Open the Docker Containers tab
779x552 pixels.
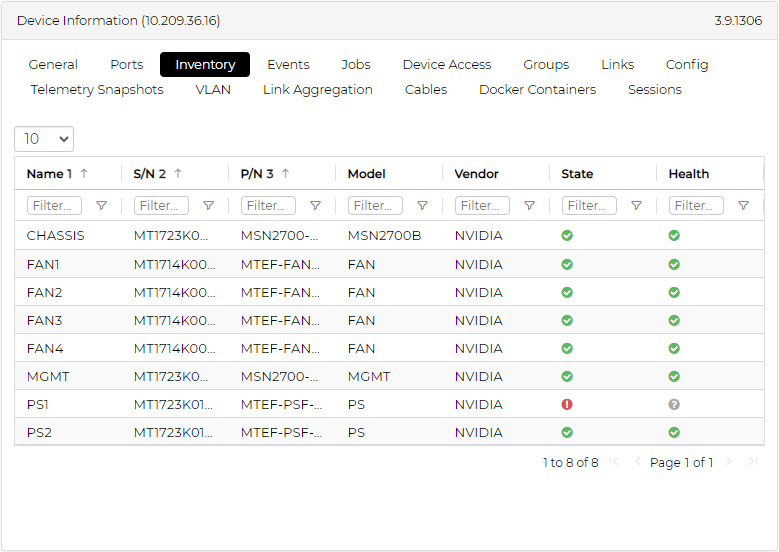point(537,90)
